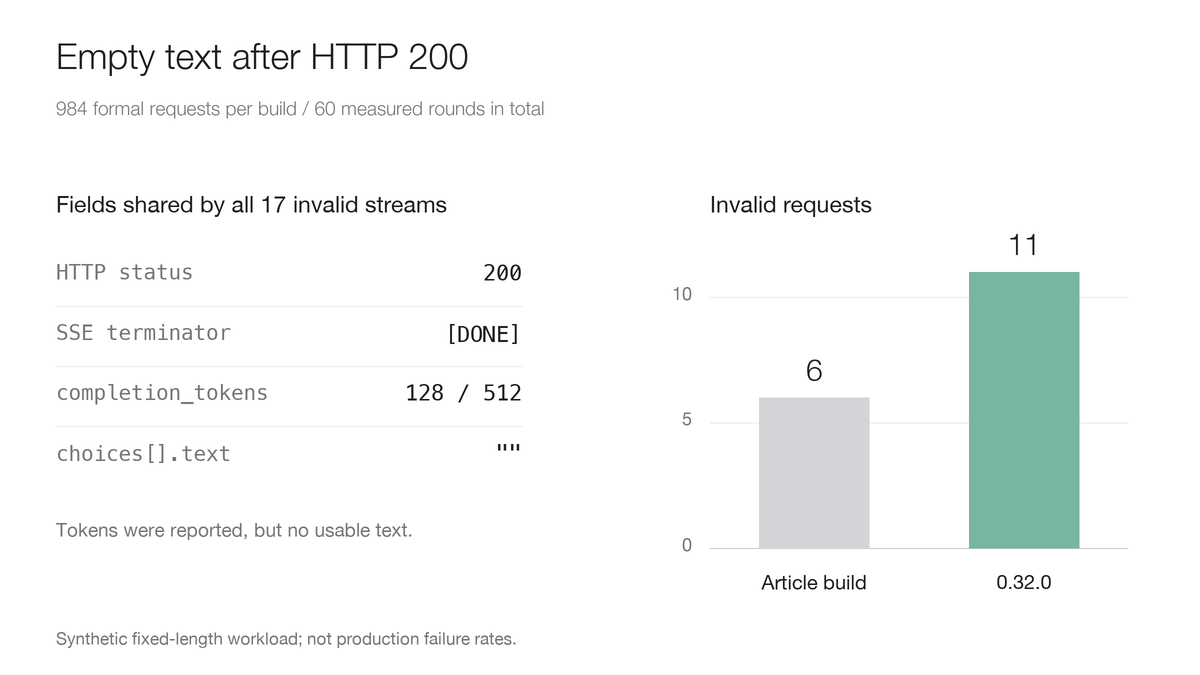Select the 'choices[].text' field label
Screen dimensions: 1200x675
143,454
